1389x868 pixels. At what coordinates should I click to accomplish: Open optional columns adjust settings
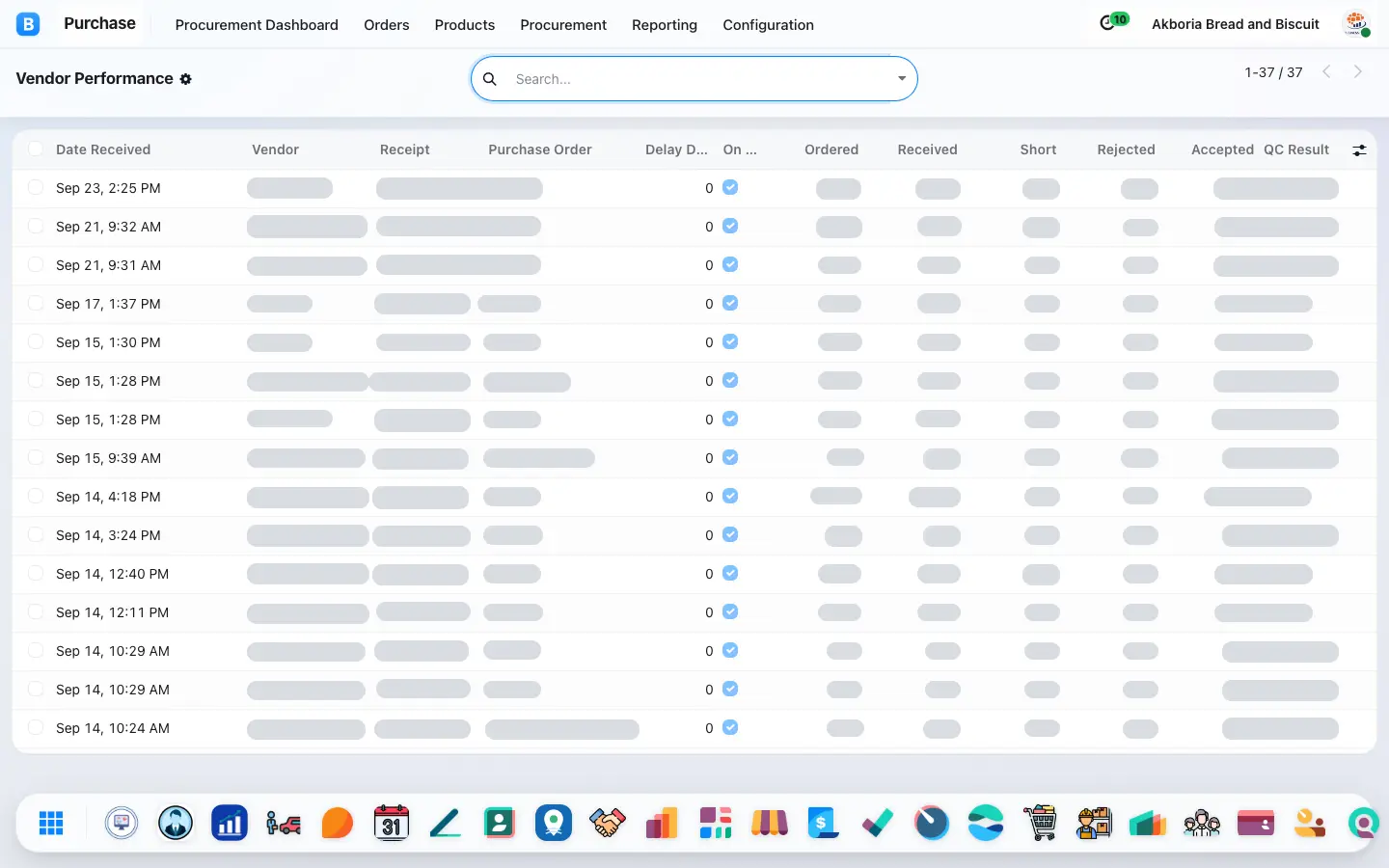pos(1359,149)
